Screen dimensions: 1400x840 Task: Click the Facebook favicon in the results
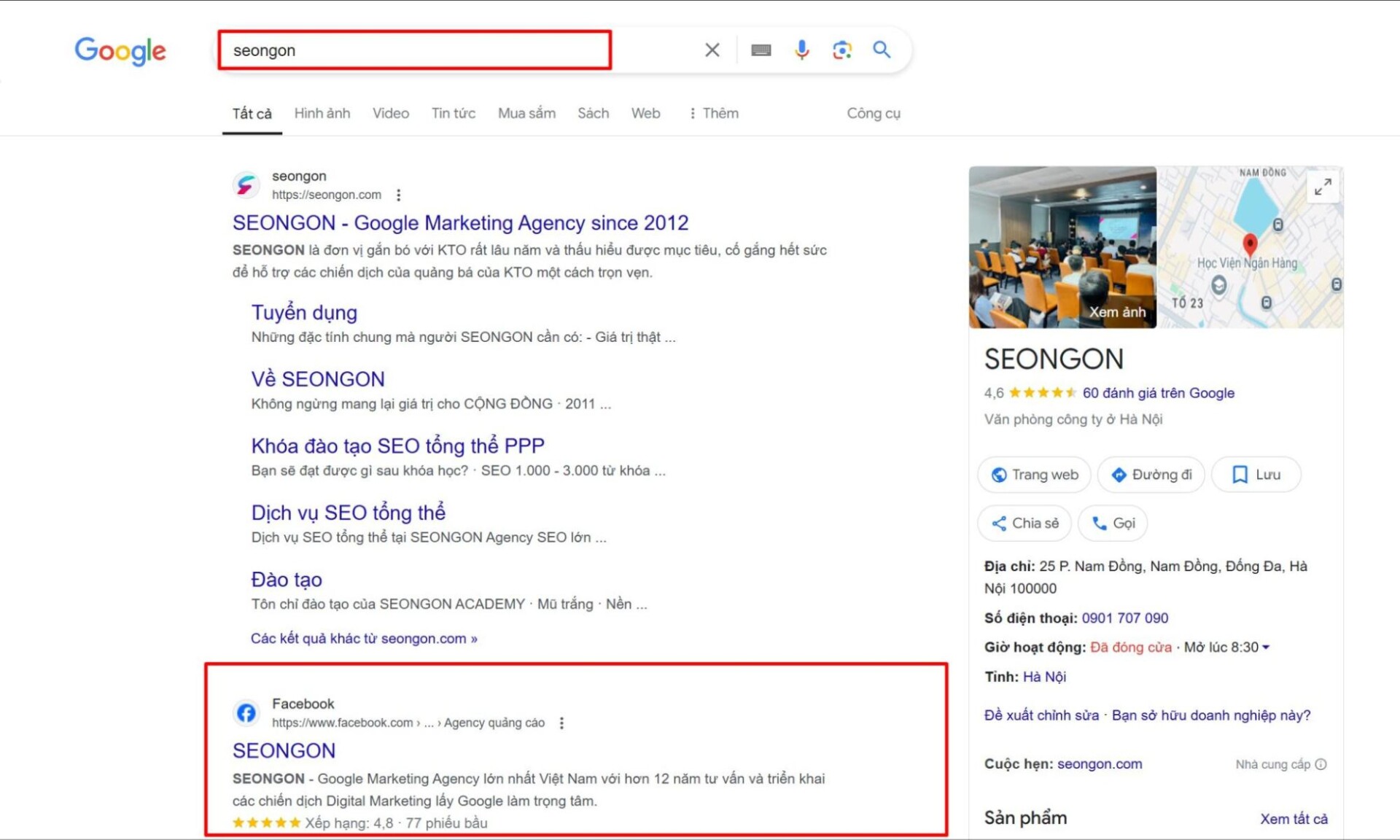246,712
